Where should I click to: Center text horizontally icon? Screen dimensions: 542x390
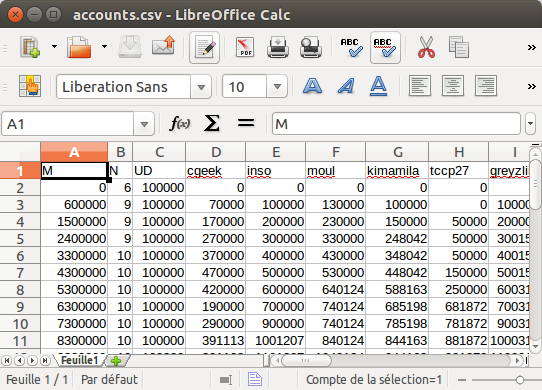(453, 86)
